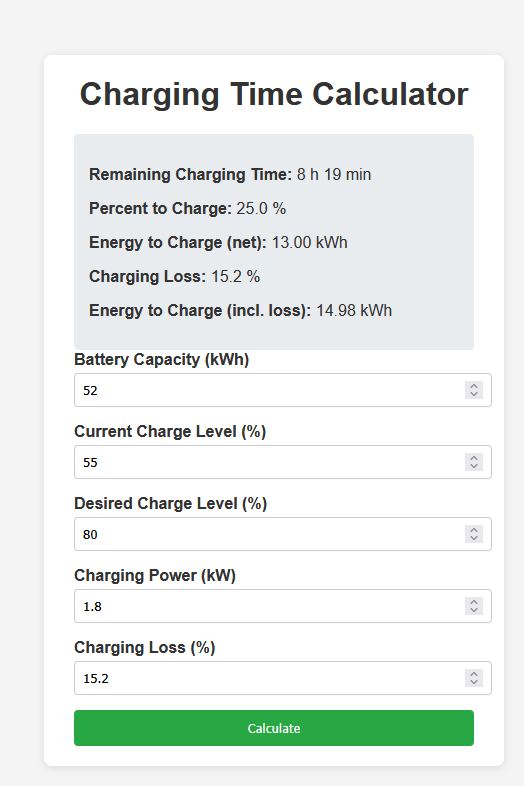Decrement Current Charge Level spinner down
This screenshot has width=524, height=786.
click(x=474, y=466)
